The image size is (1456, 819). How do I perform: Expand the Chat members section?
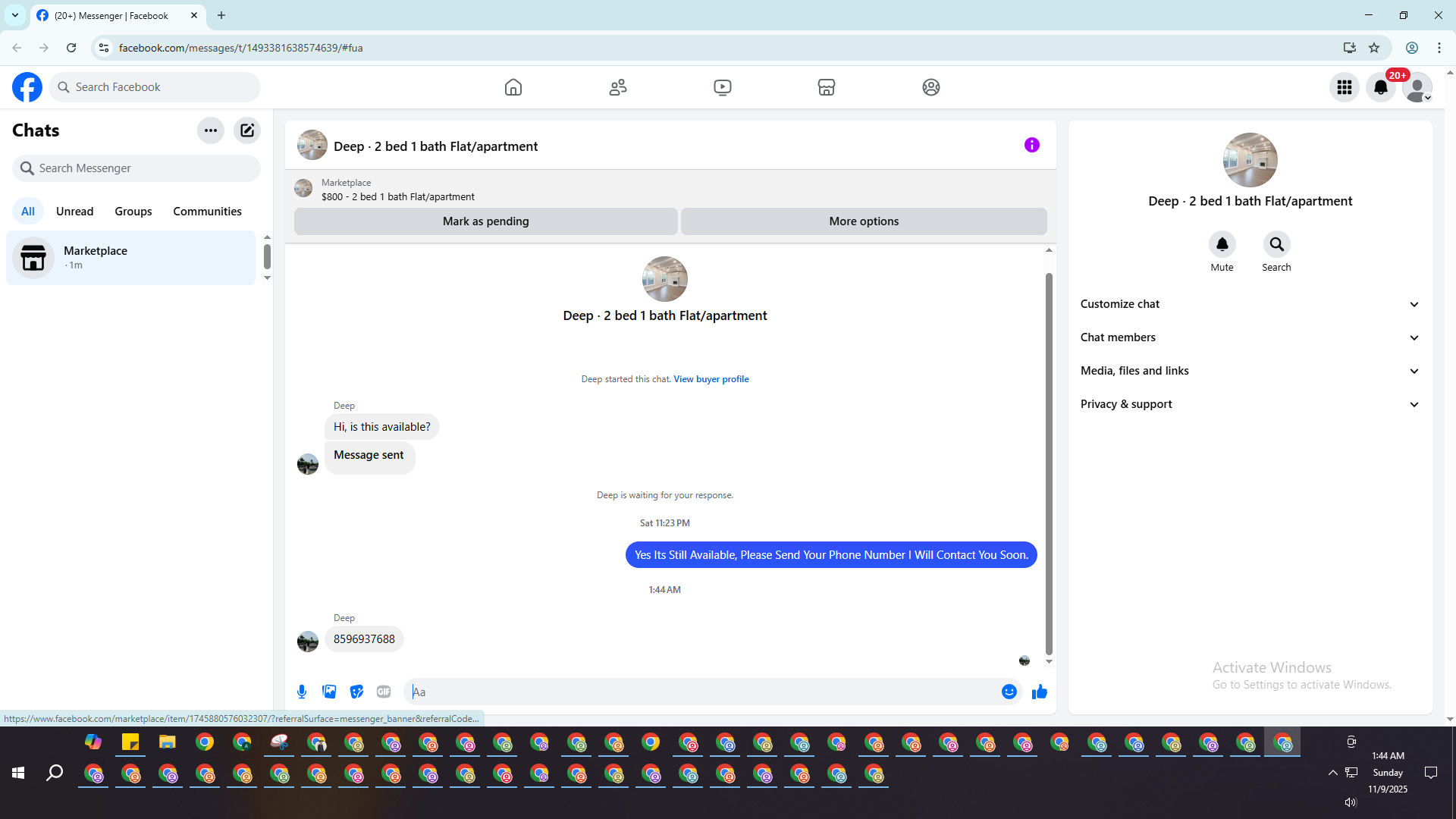pyautogui.click(x=1249, y=337)
